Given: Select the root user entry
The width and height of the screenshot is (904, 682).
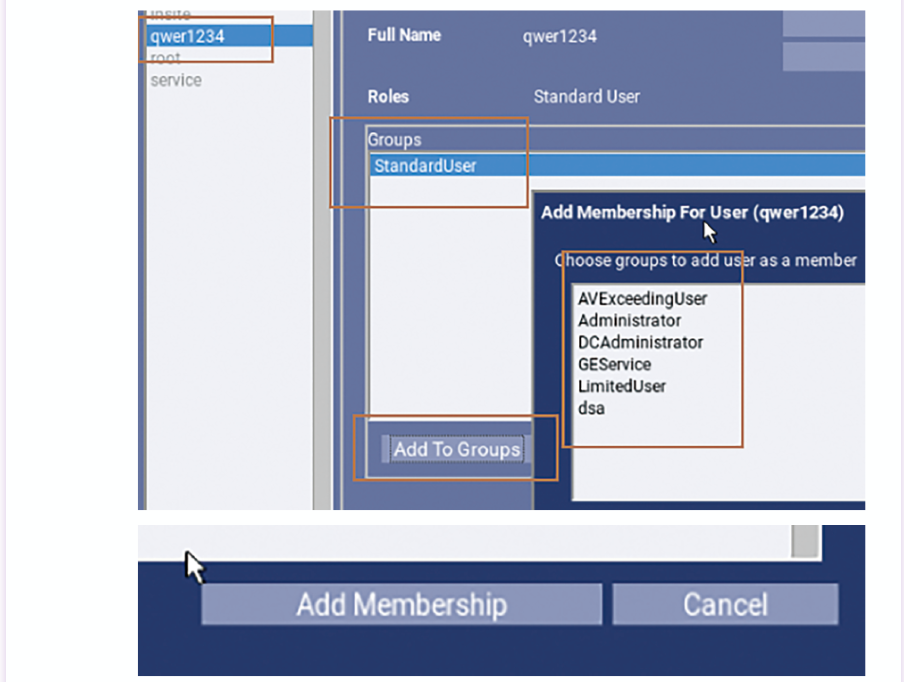Looking at the screenshot, I should click(166, 59).
